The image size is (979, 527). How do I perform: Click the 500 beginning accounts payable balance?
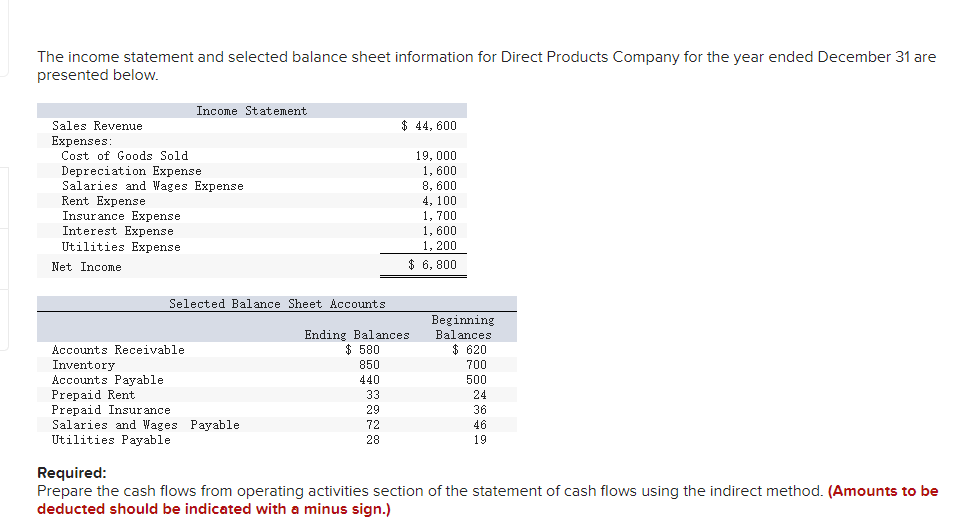click(476, 380)
